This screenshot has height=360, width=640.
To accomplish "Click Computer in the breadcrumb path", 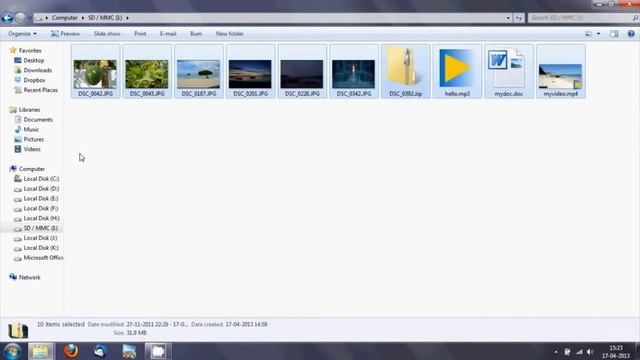I will pos(64,18).
